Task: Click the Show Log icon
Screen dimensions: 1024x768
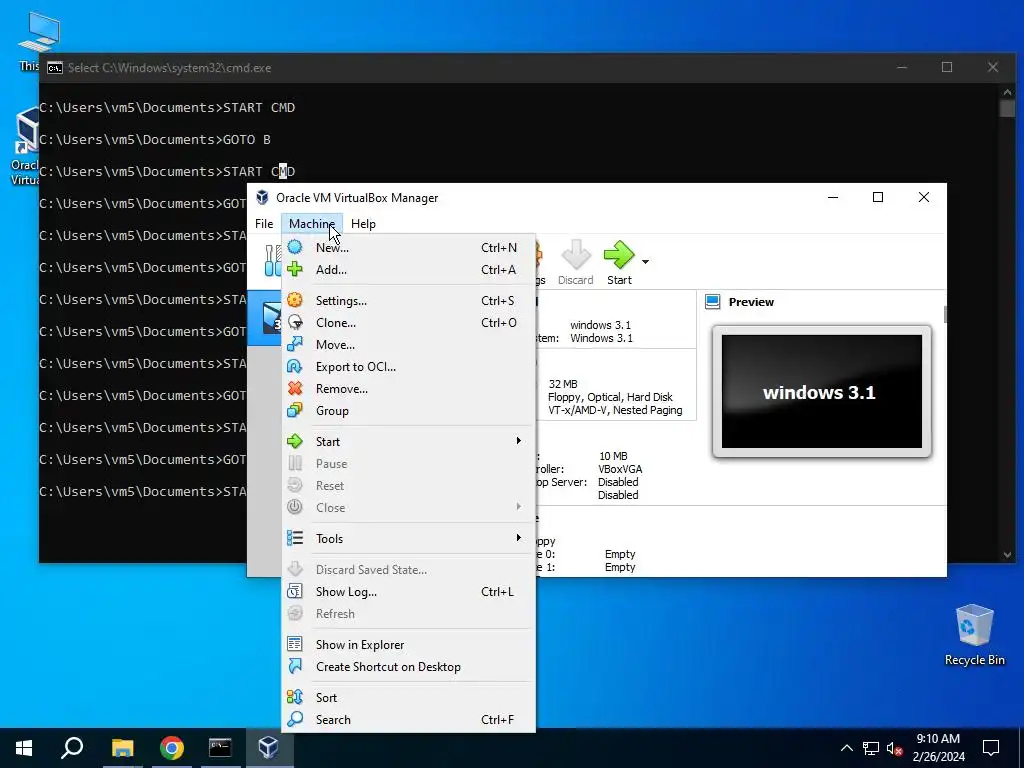Action: (x=295, y=592)
